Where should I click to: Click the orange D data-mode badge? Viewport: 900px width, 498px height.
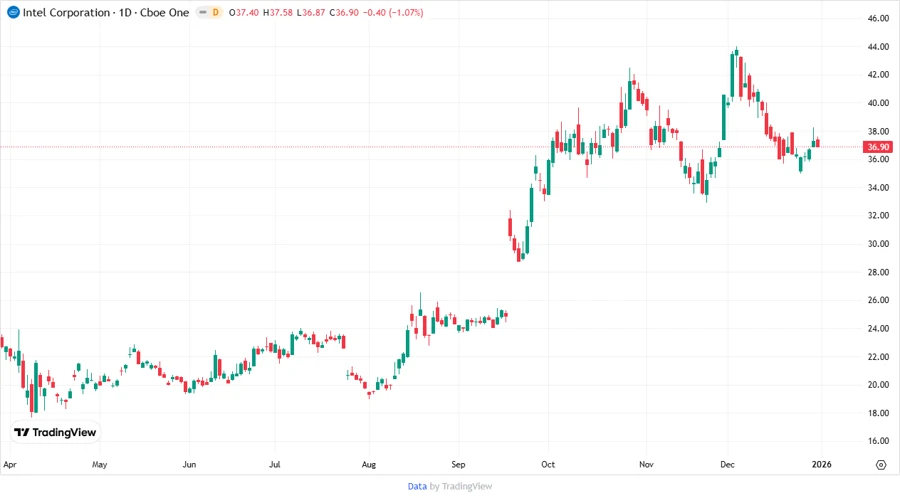[x=216, y=12]
